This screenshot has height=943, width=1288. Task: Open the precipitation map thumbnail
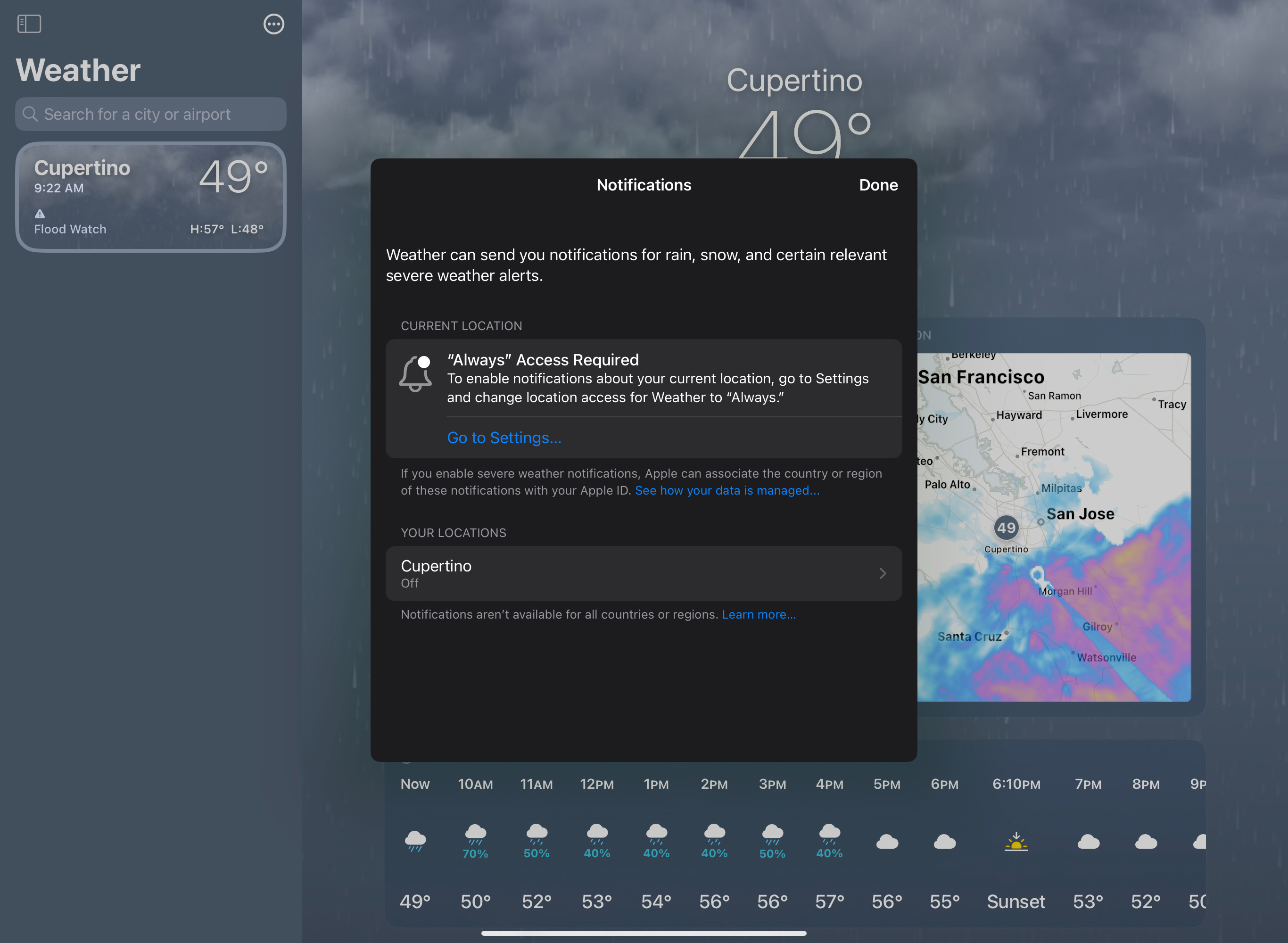tap(1054, 528)
